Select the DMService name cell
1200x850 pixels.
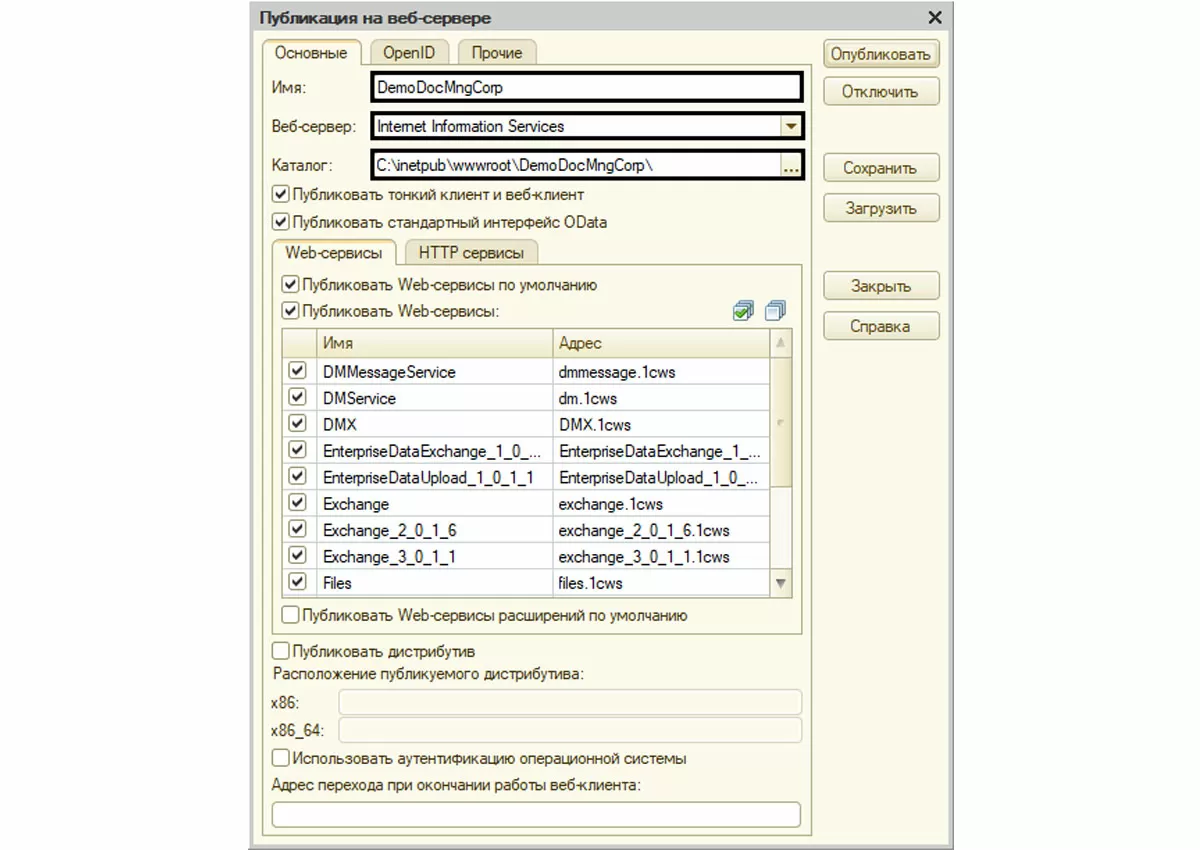pyautogui.click(x=434, y=398)
